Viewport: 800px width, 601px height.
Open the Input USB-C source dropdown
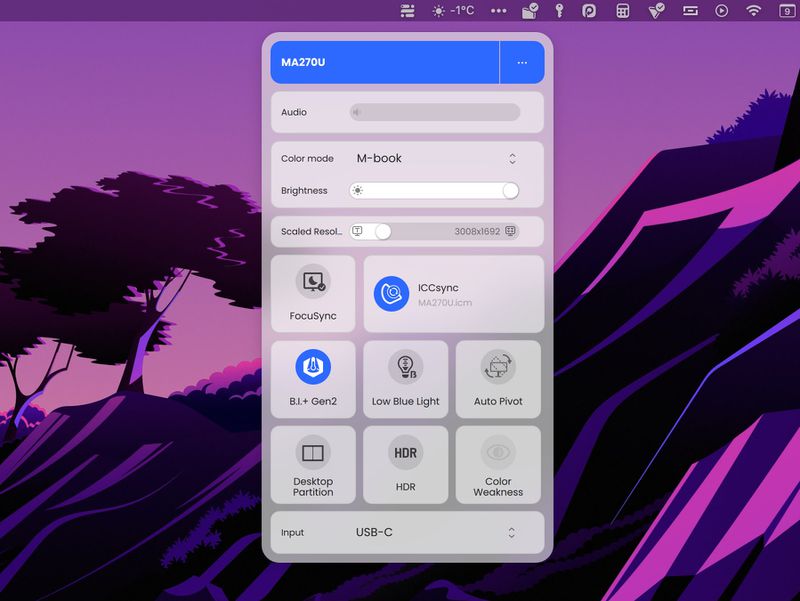(x=512, y=533)
